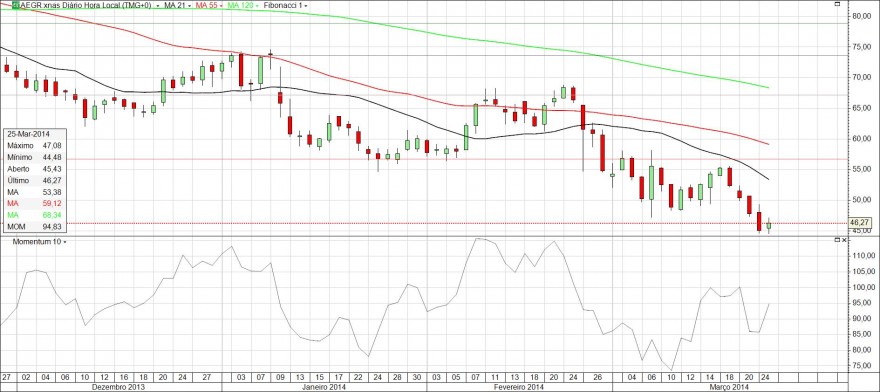Viewport: 880px width, 392px height.
Task: Maximize the price chart panel icon
Action: 837,4
